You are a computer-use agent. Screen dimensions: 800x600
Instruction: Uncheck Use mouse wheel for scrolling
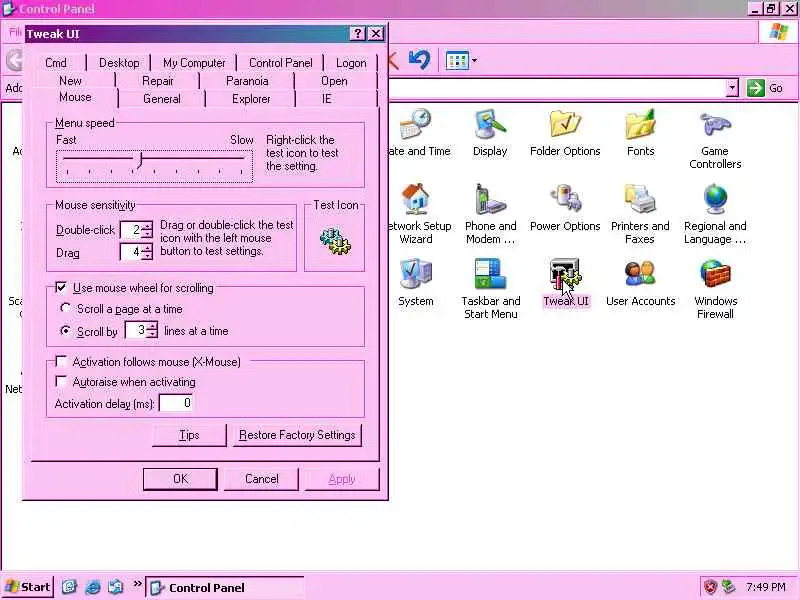point(61,287)
